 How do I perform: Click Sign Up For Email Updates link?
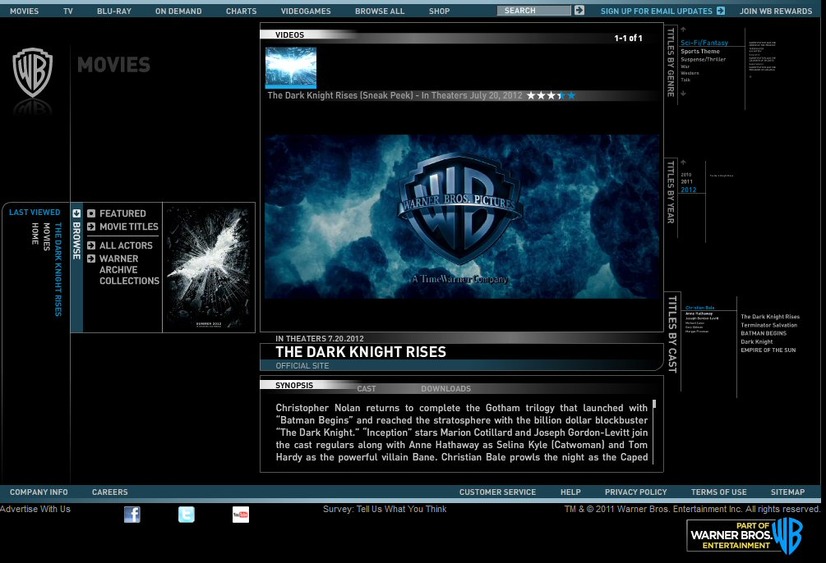point(656,11)
